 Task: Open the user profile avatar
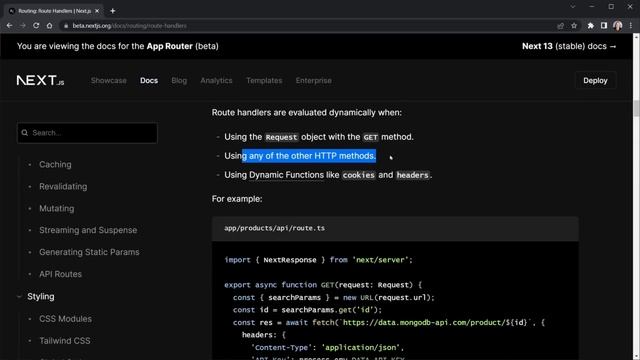coord(618,26)
